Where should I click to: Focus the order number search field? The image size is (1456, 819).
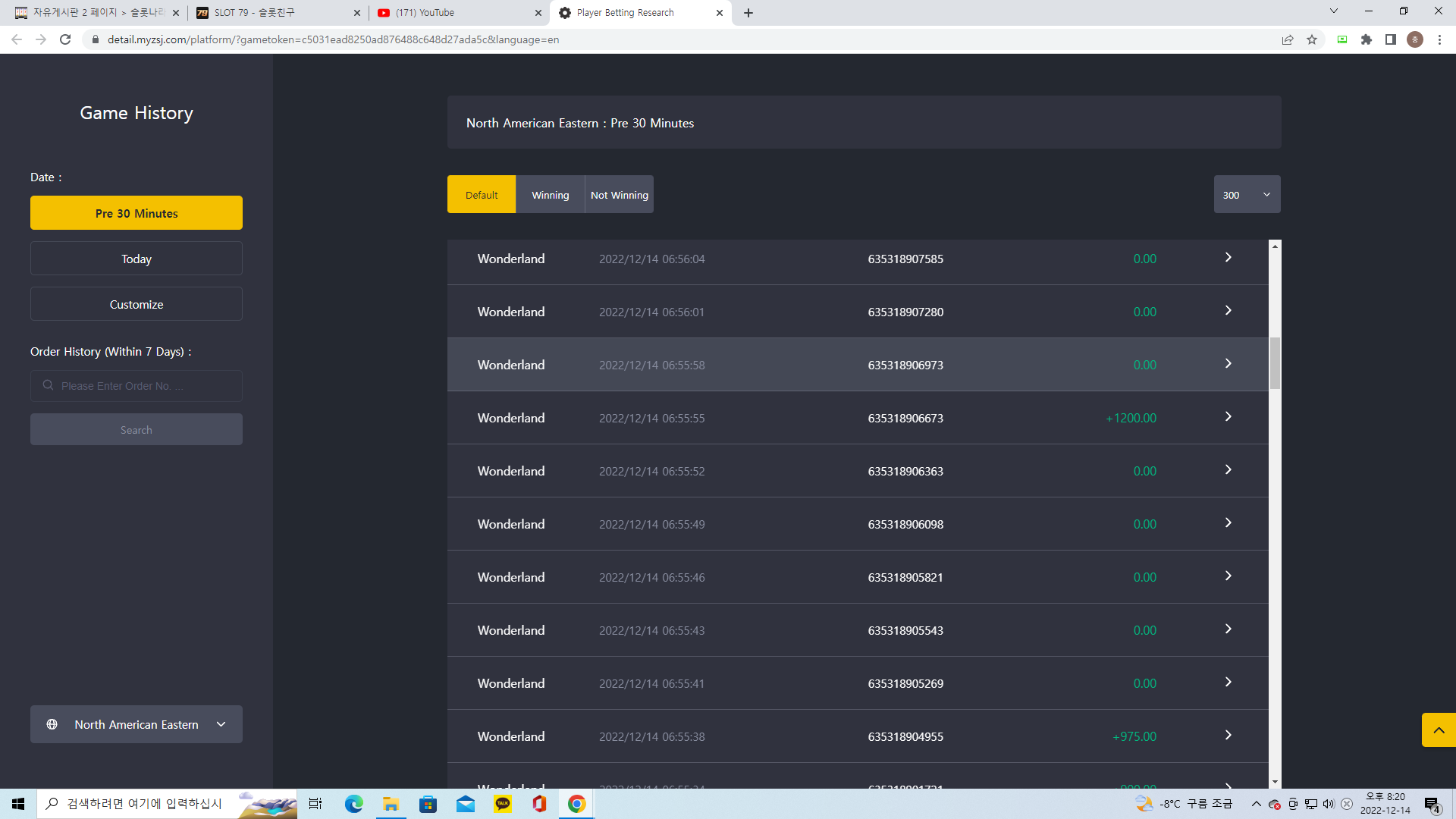pyautogui.click(x=136, y=386)
